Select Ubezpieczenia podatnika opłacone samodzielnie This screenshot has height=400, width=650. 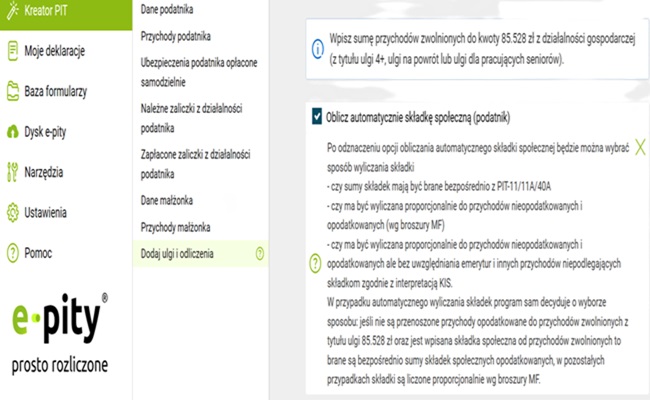199,72
